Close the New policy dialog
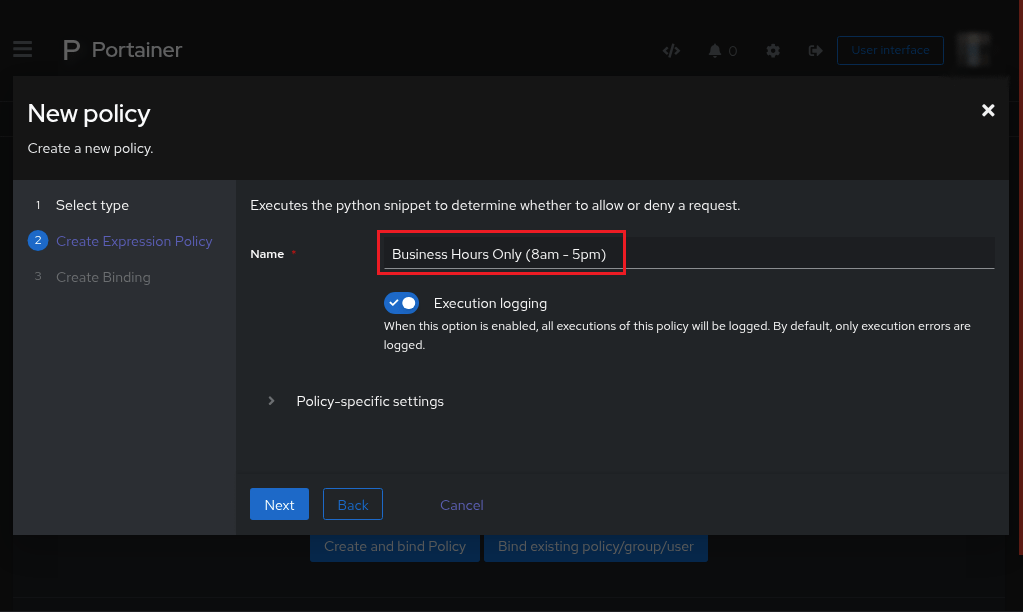This screenshot has height=612, width=1023. [x=988, y=111]
